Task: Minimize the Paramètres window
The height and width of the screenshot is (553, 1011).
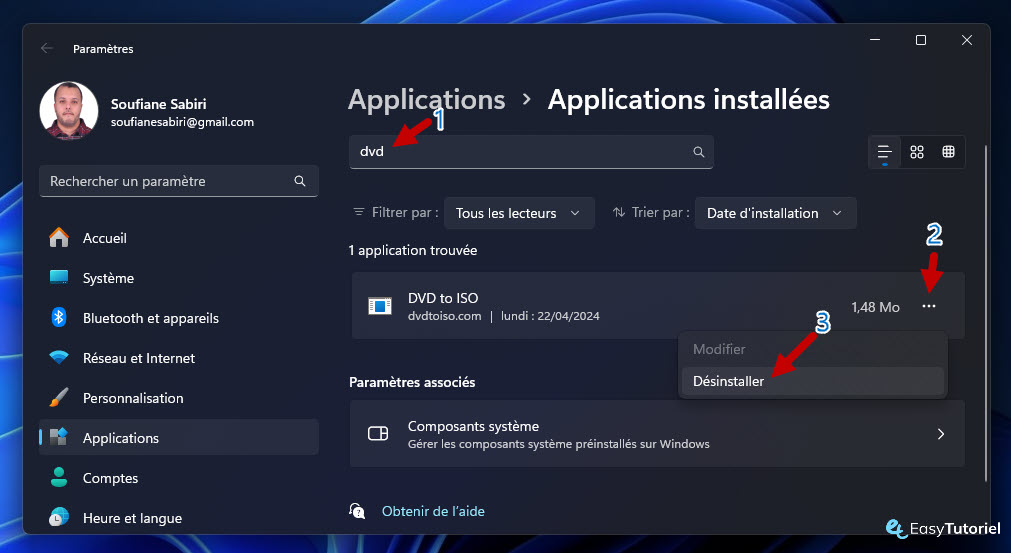Action: click(x=875, y=40)
